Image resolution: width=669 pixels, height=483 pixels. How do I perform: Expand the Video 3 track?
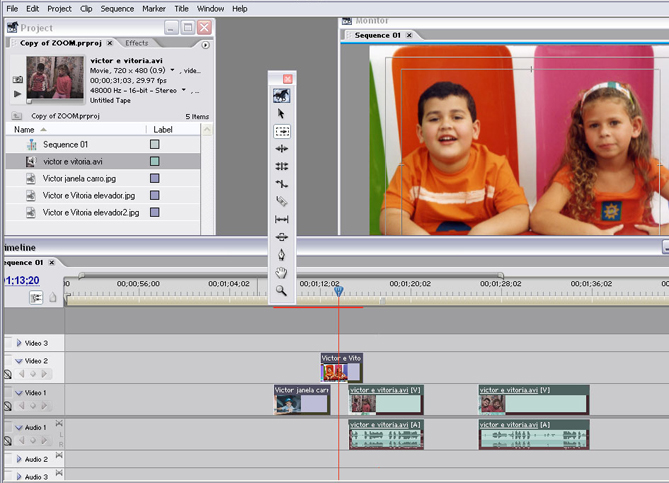18,343
